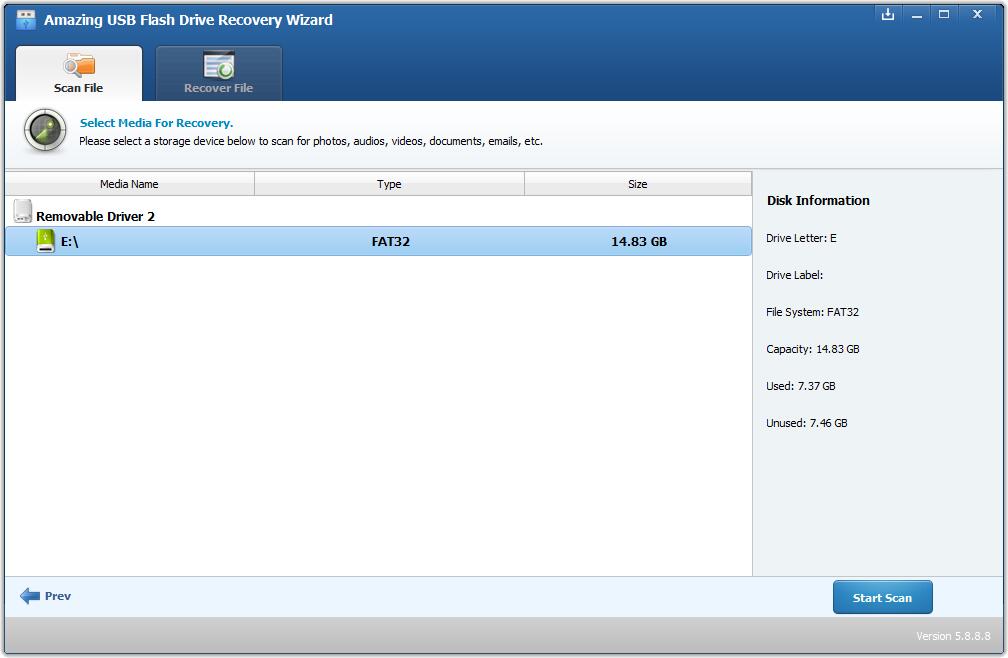
Task: Click the USB app logo in title bar
Action: (27, 20)
